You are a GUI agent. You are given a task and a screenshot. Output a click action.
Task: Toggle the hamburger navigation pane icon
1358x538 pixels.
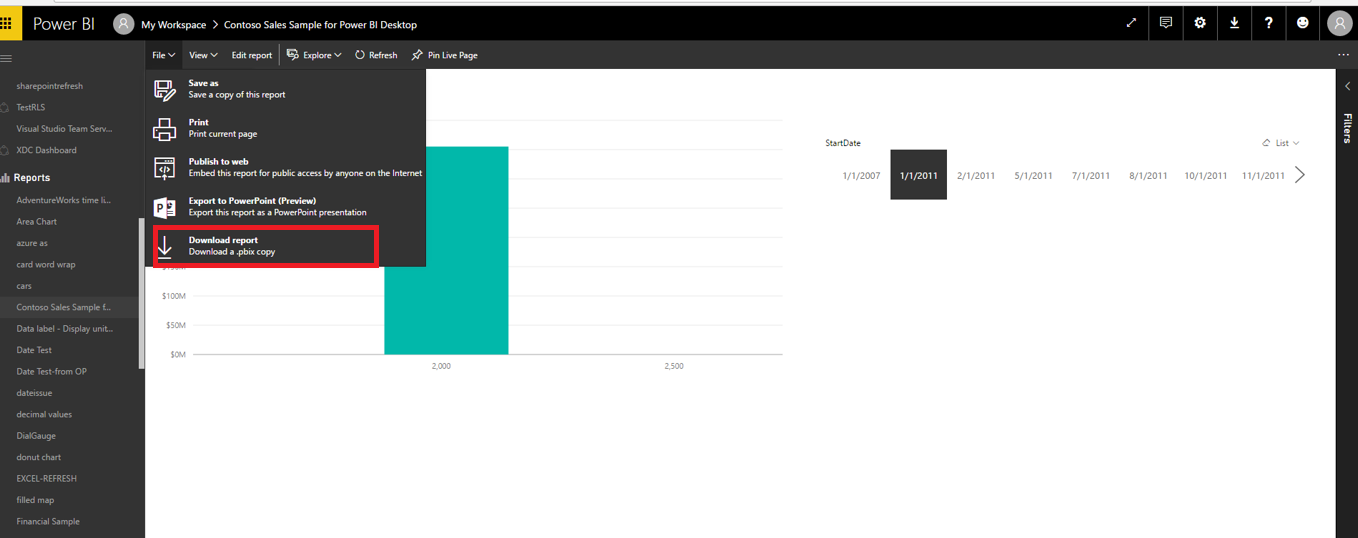(x=6, y=60)
